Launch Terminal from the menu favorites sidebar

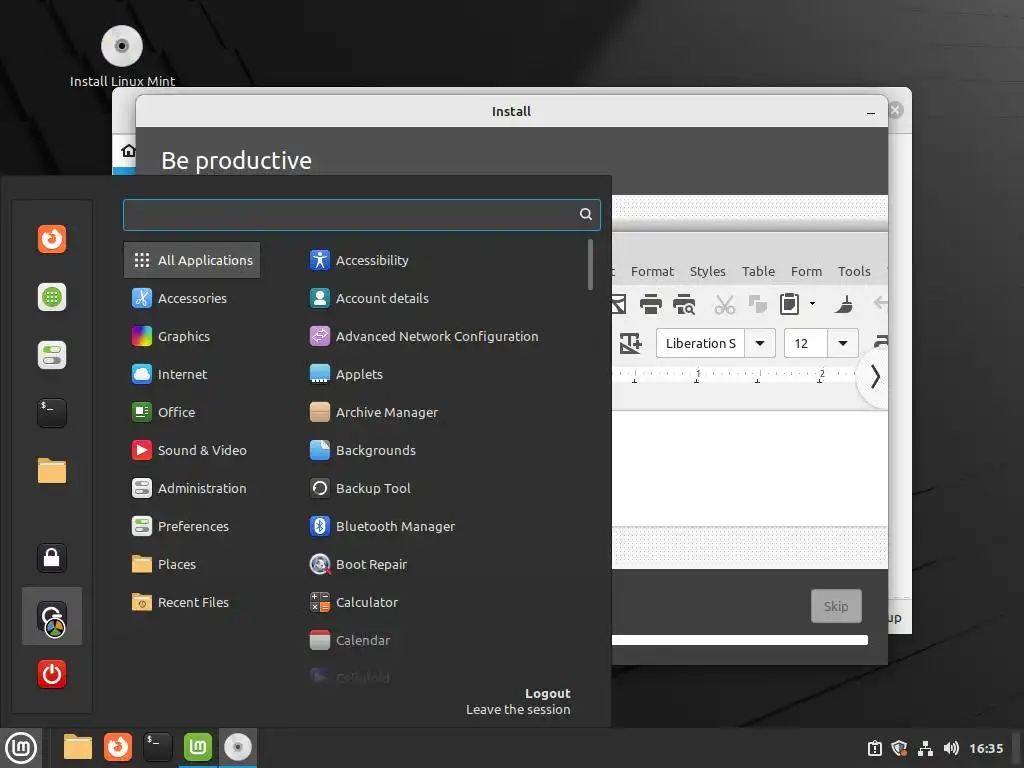tap(52, 413)
